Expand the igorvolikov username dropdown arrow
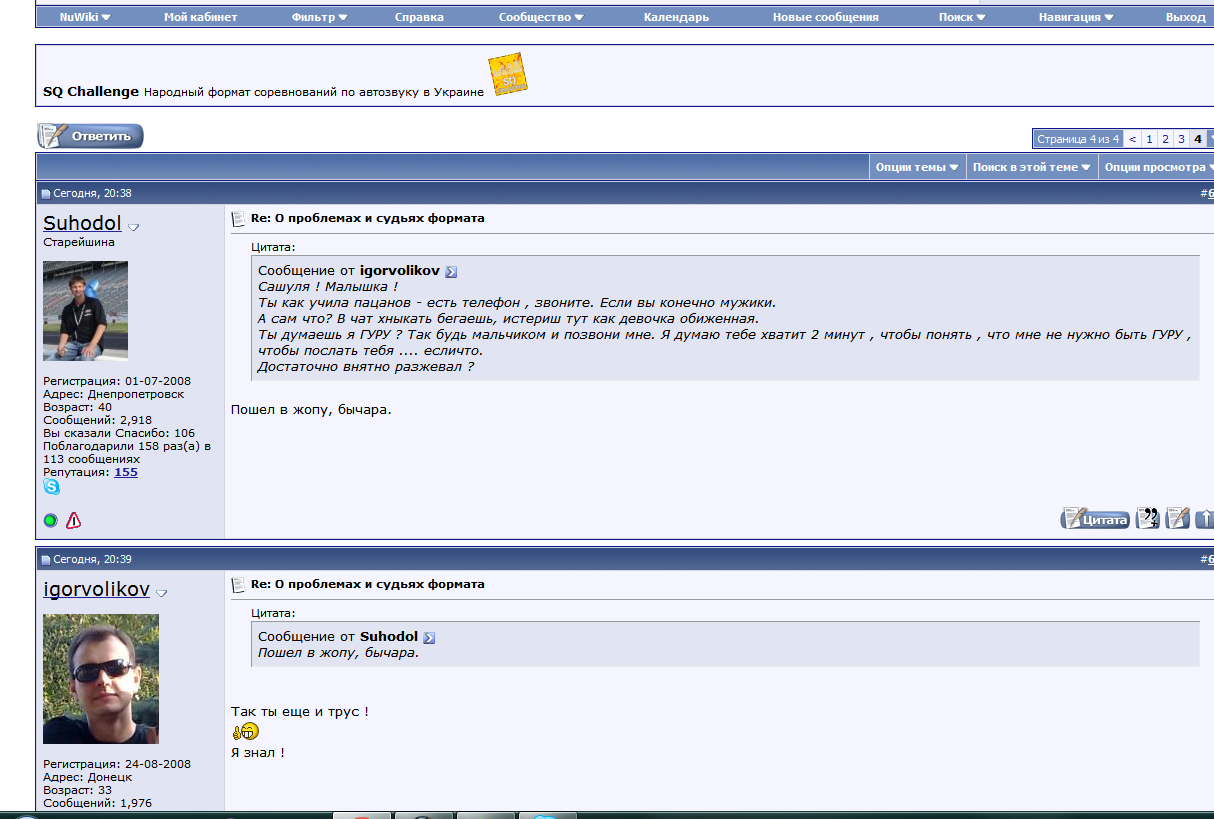 coord(162,593)
